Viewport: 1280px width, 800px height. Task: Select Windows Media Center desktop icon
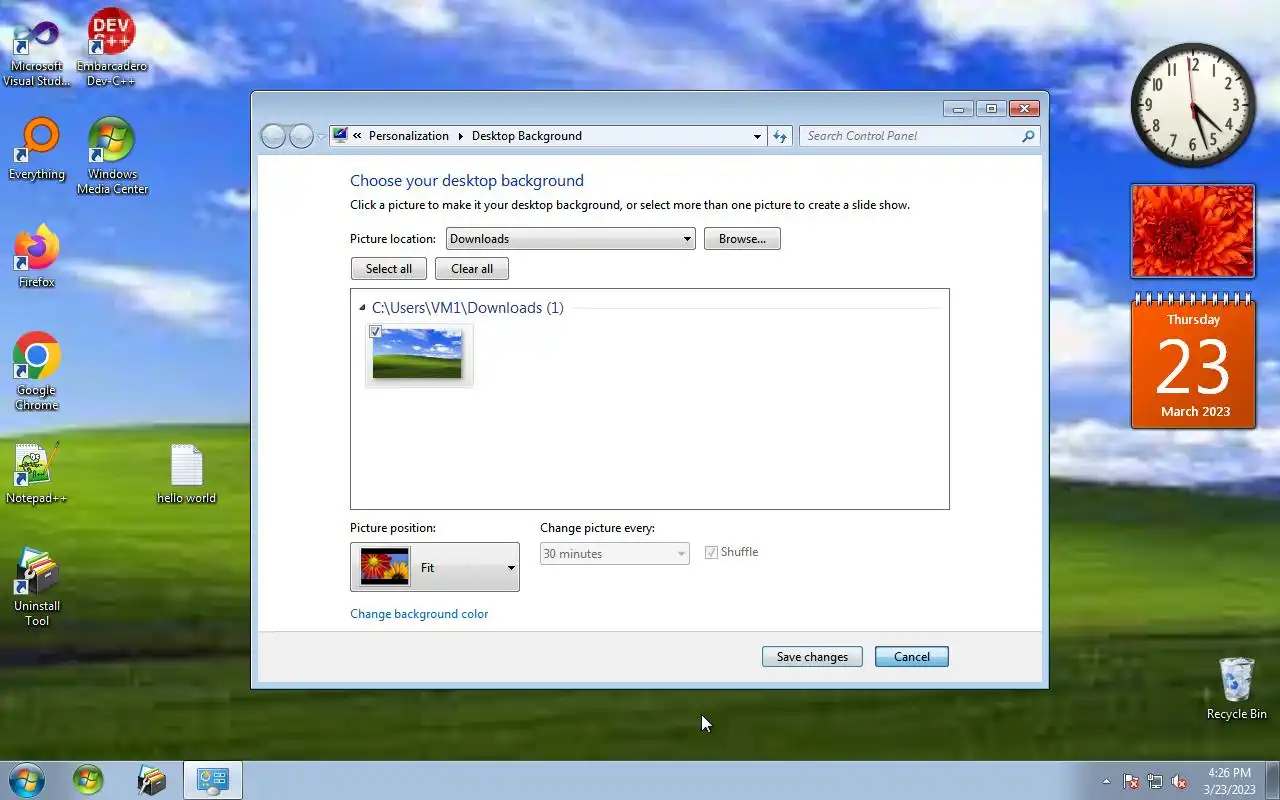pyautogui.click(x=112, y=156)
